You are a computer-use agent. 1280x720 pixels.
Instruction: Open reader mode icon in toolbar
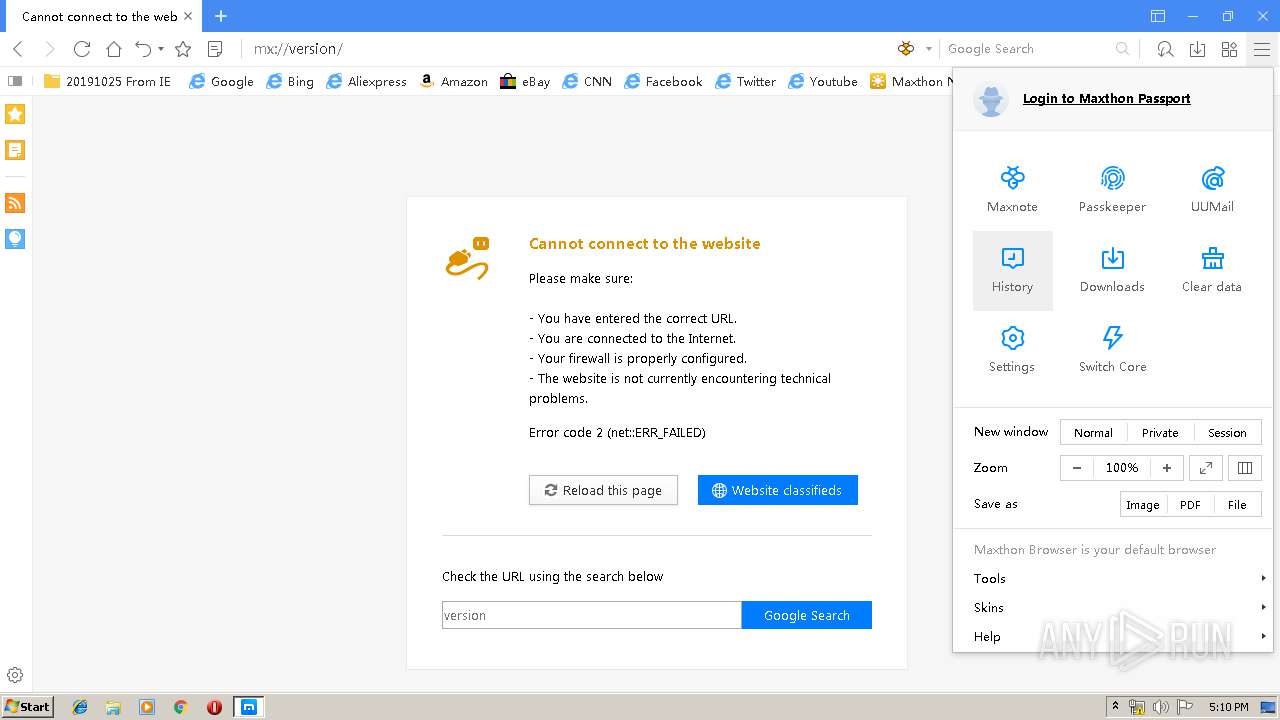point(214,48)
